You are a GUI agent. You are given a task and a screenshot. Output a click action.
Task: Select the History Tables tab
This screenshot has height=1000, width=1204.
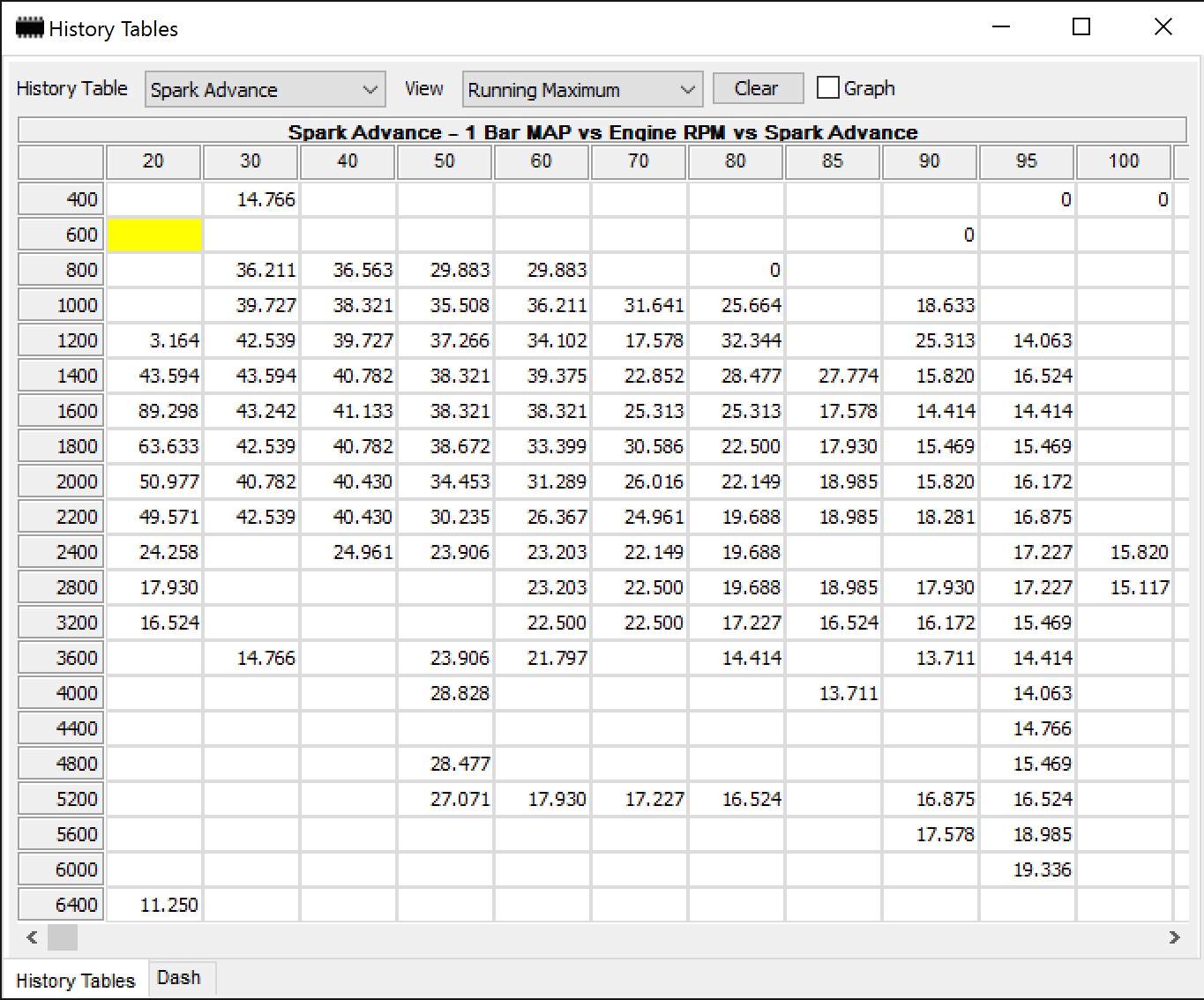click(76, 980)
